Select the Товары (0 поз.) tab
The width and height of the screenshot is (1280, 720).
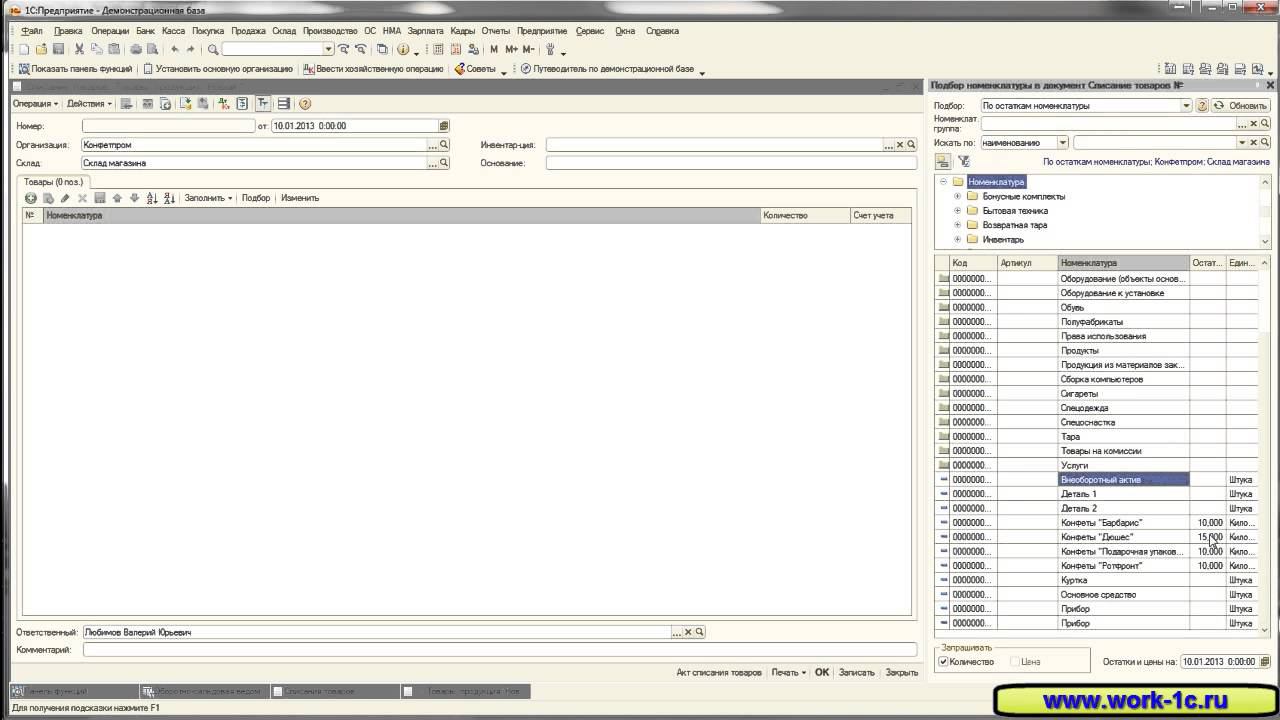[54, 182]
